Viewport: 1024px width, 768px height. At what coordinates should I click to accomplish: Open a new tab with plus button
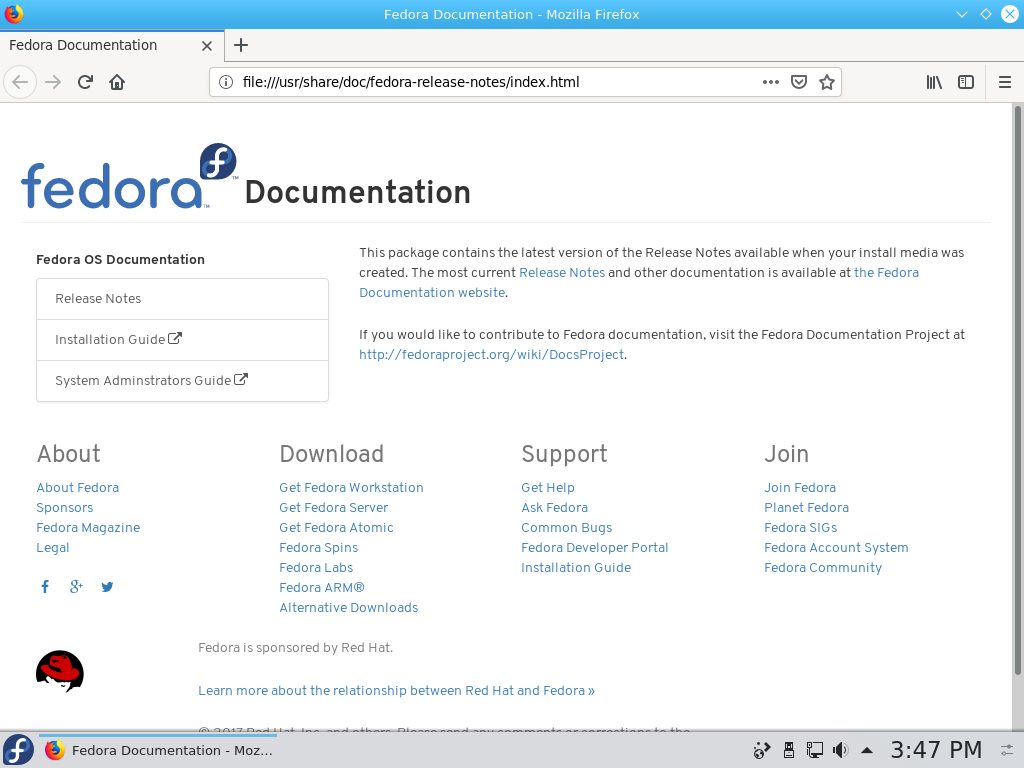(241, 45)
